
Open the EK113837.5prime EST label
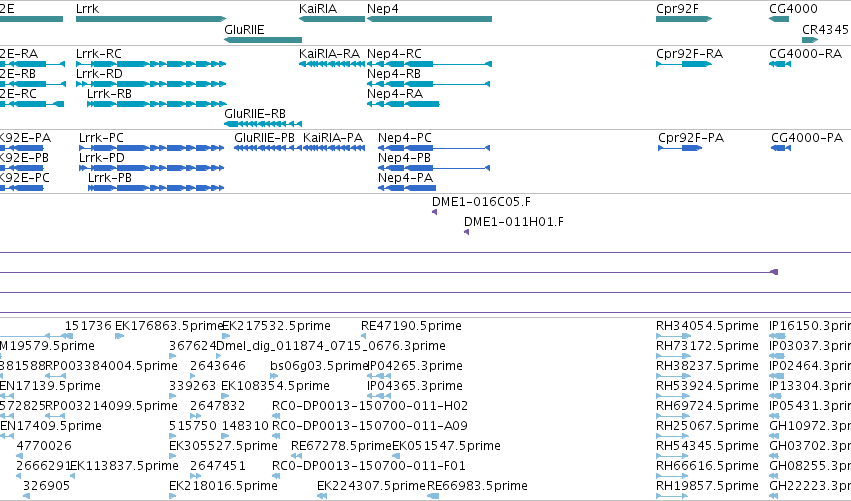tap(124, 466)
